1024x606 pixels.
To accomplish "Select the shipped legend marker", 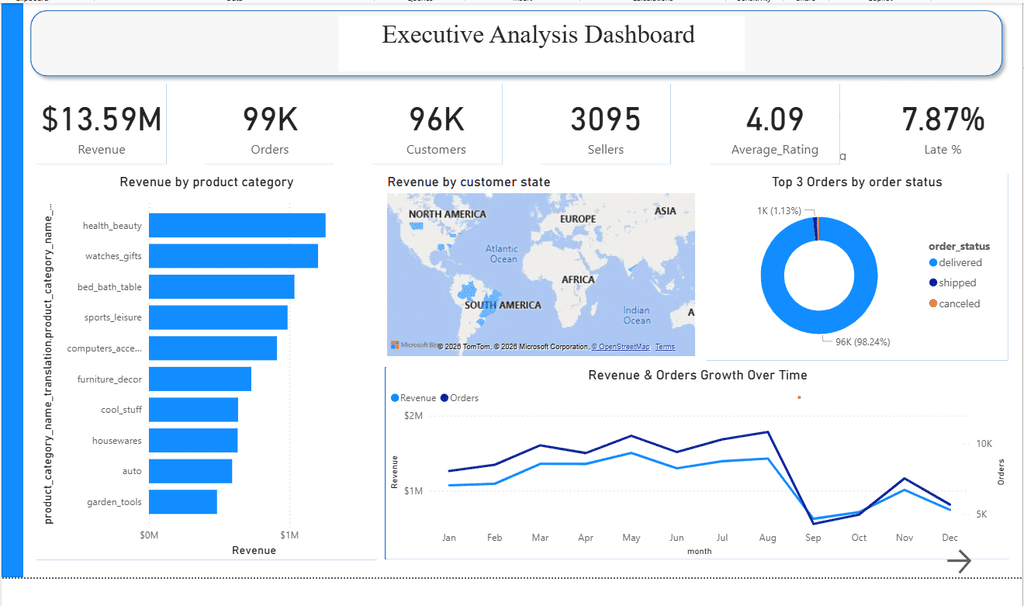I will pos(933,283).
